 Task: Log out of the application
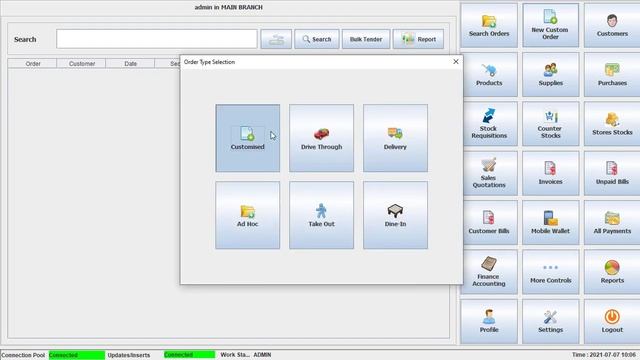[x=612, y=322]
